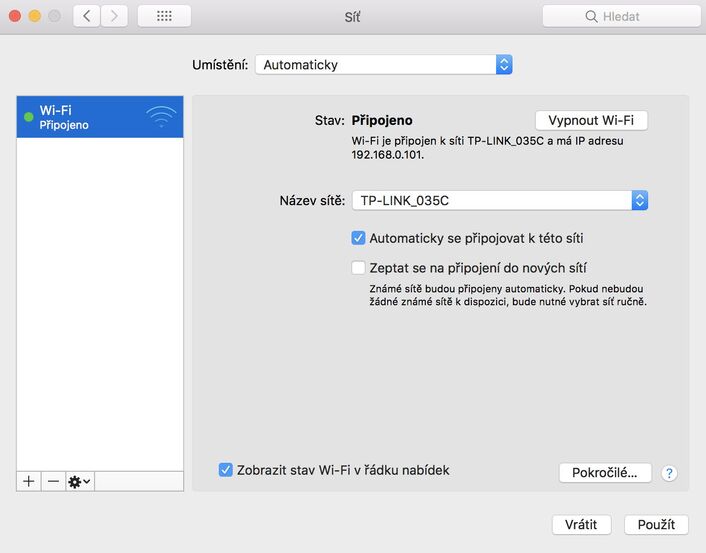706x553 pixels.
Task: Uncheck Automaticky se připojovat k této síti
Action: pos(359,239)
